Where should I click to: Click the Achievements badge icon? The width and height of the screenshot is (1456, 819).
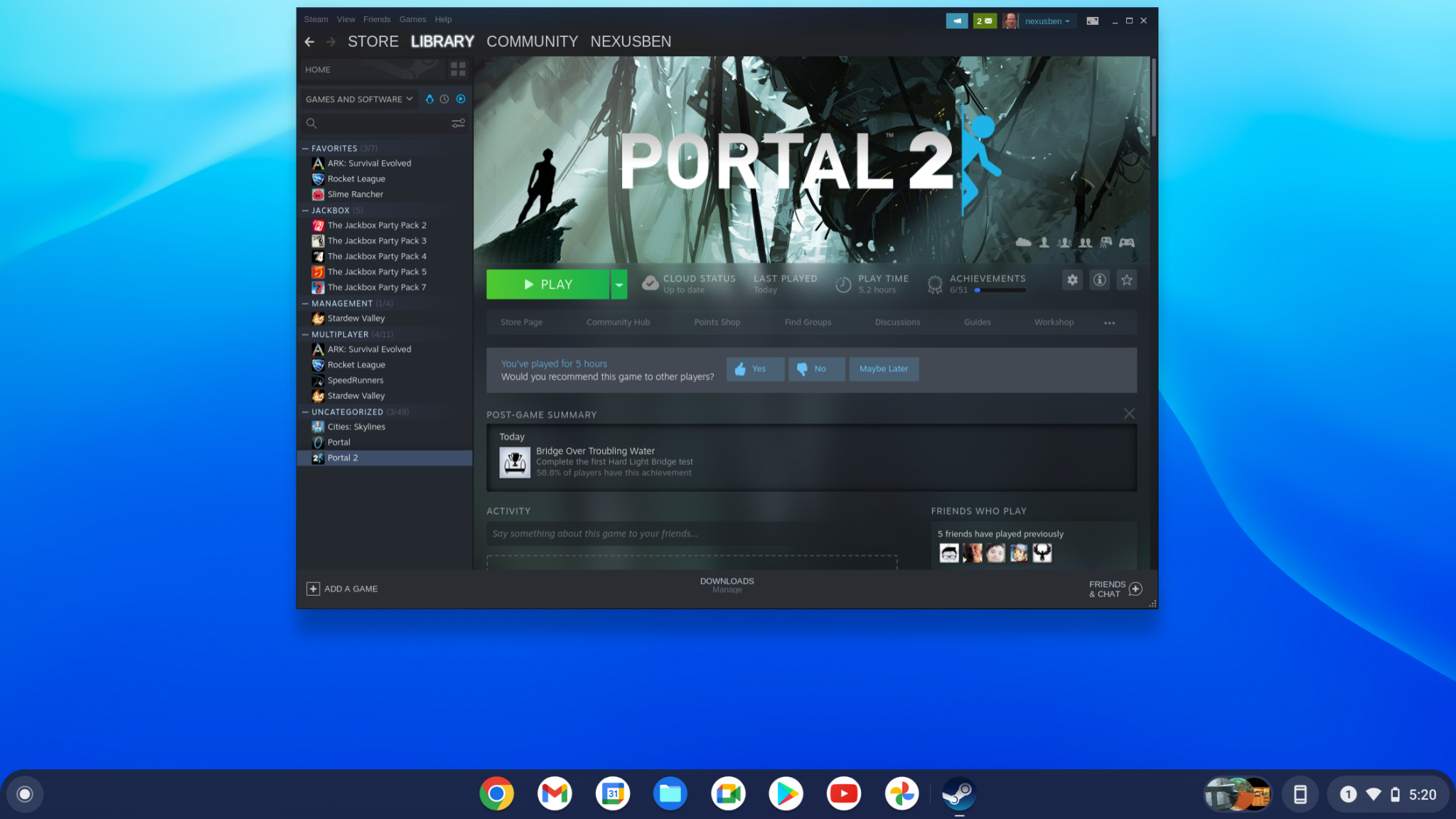point(935,284)
